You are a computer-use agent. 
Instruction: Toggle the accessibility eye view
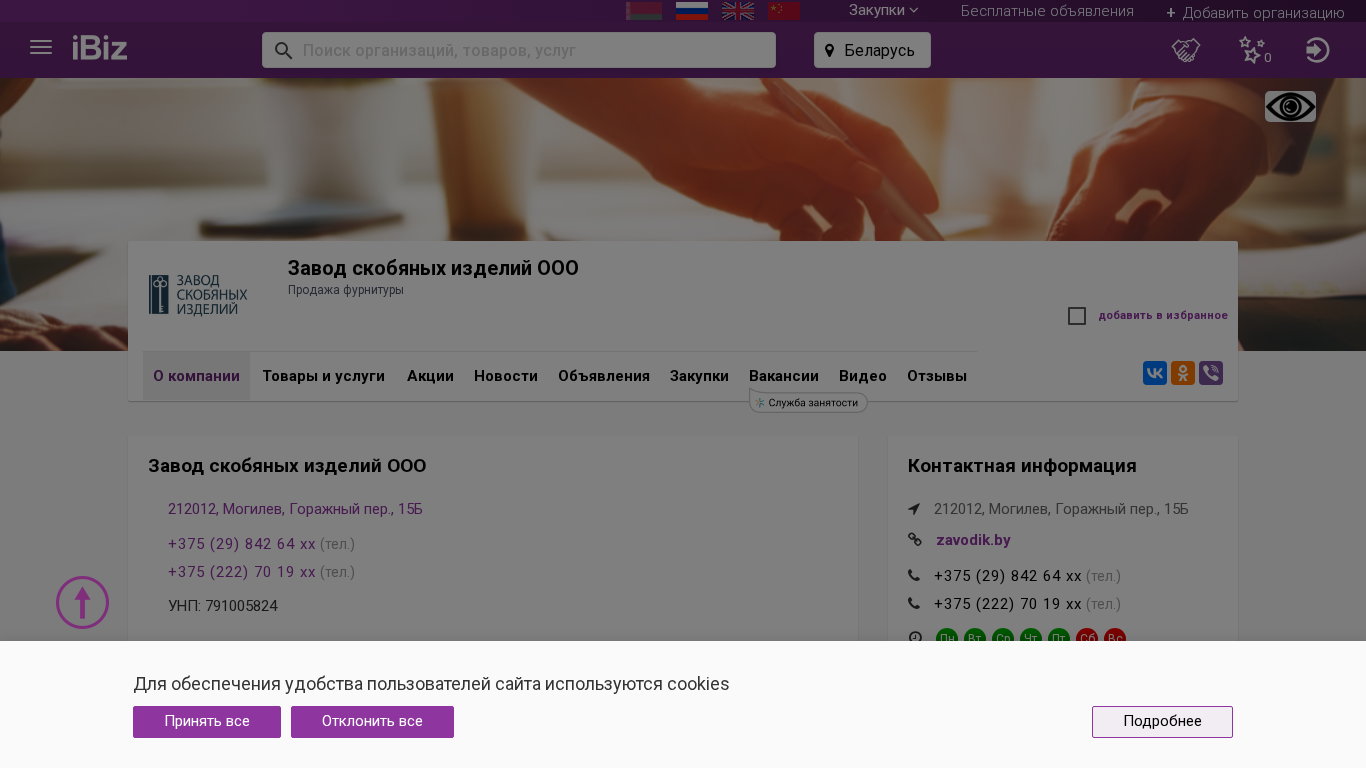pos(1290,107)
